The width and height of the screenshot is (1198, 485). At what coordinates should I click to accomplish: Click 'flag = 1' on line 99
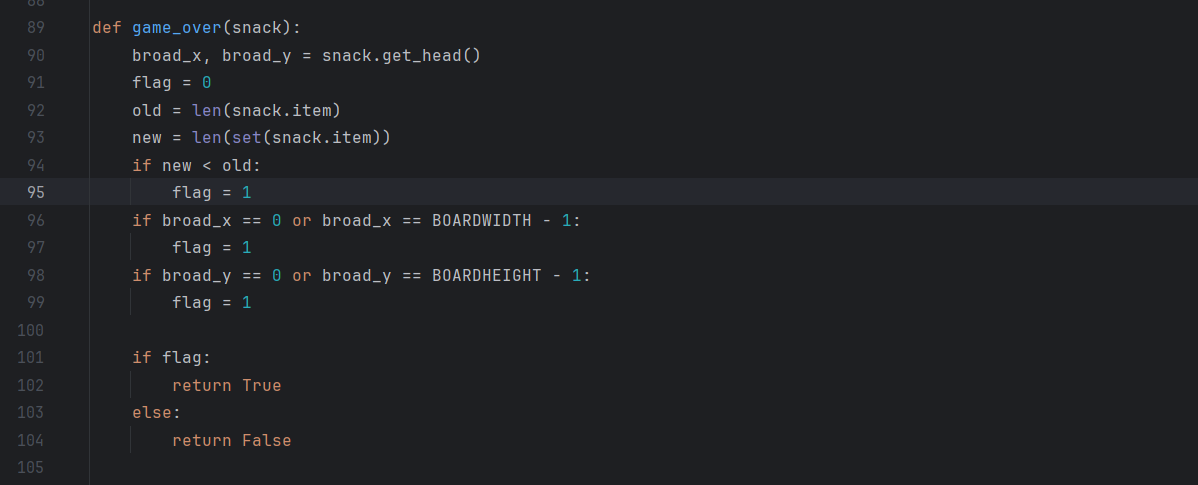point(212,303)
